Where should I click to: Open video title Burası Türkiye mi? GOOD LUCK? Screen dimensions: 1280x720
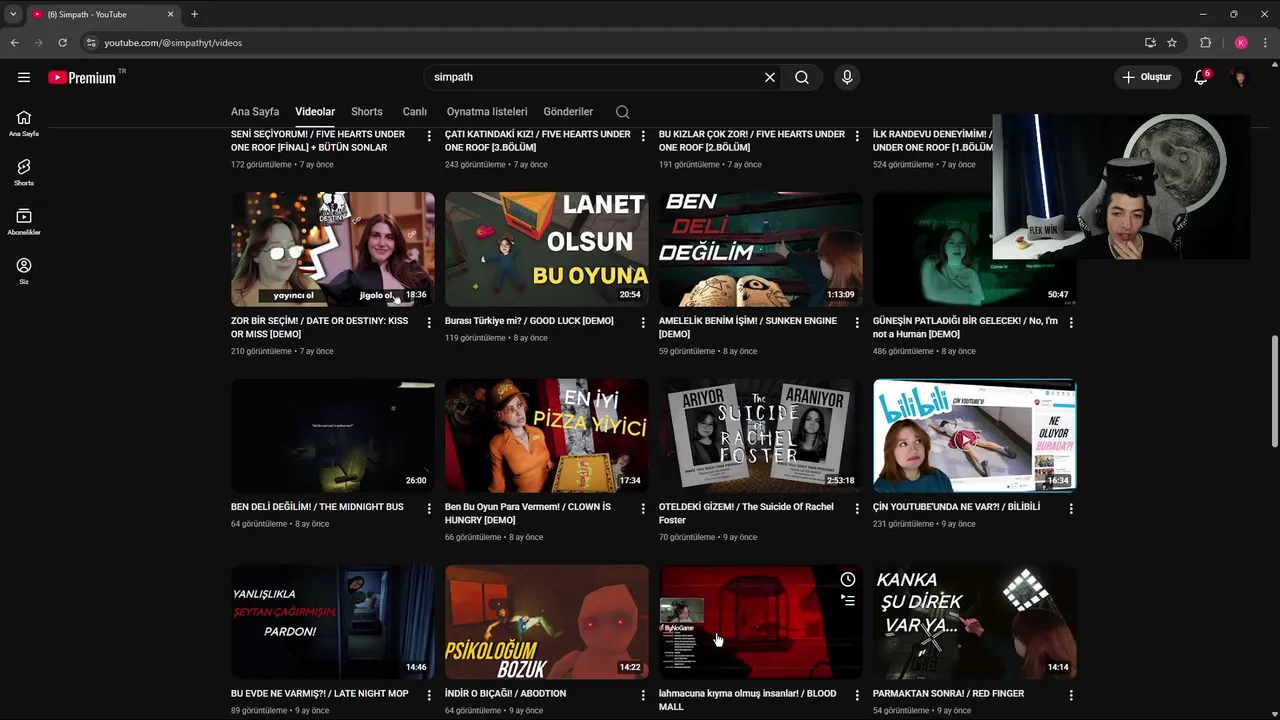click(529, 321)
